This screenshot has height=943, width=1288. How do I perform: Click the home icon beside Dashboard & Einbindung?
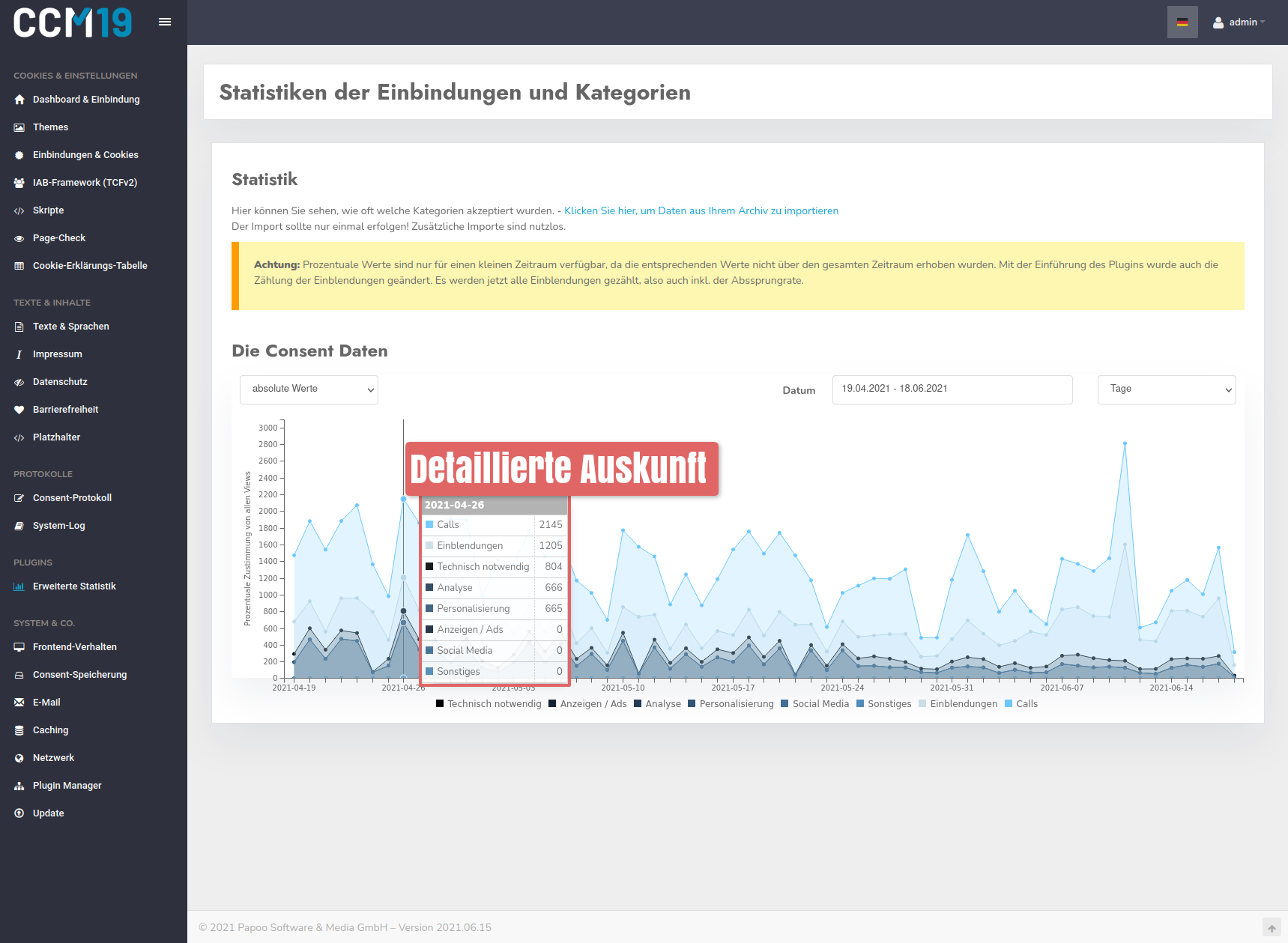[x=19, y=100]
